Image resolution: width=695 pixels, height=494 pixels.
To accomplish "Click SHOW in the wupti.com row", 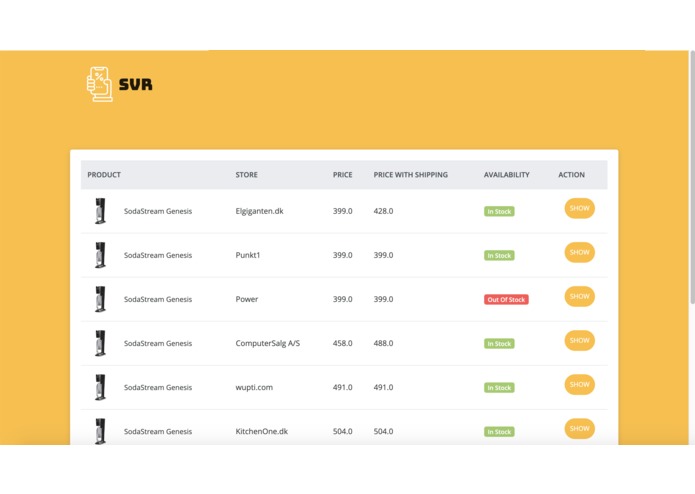I will (579, 385).
